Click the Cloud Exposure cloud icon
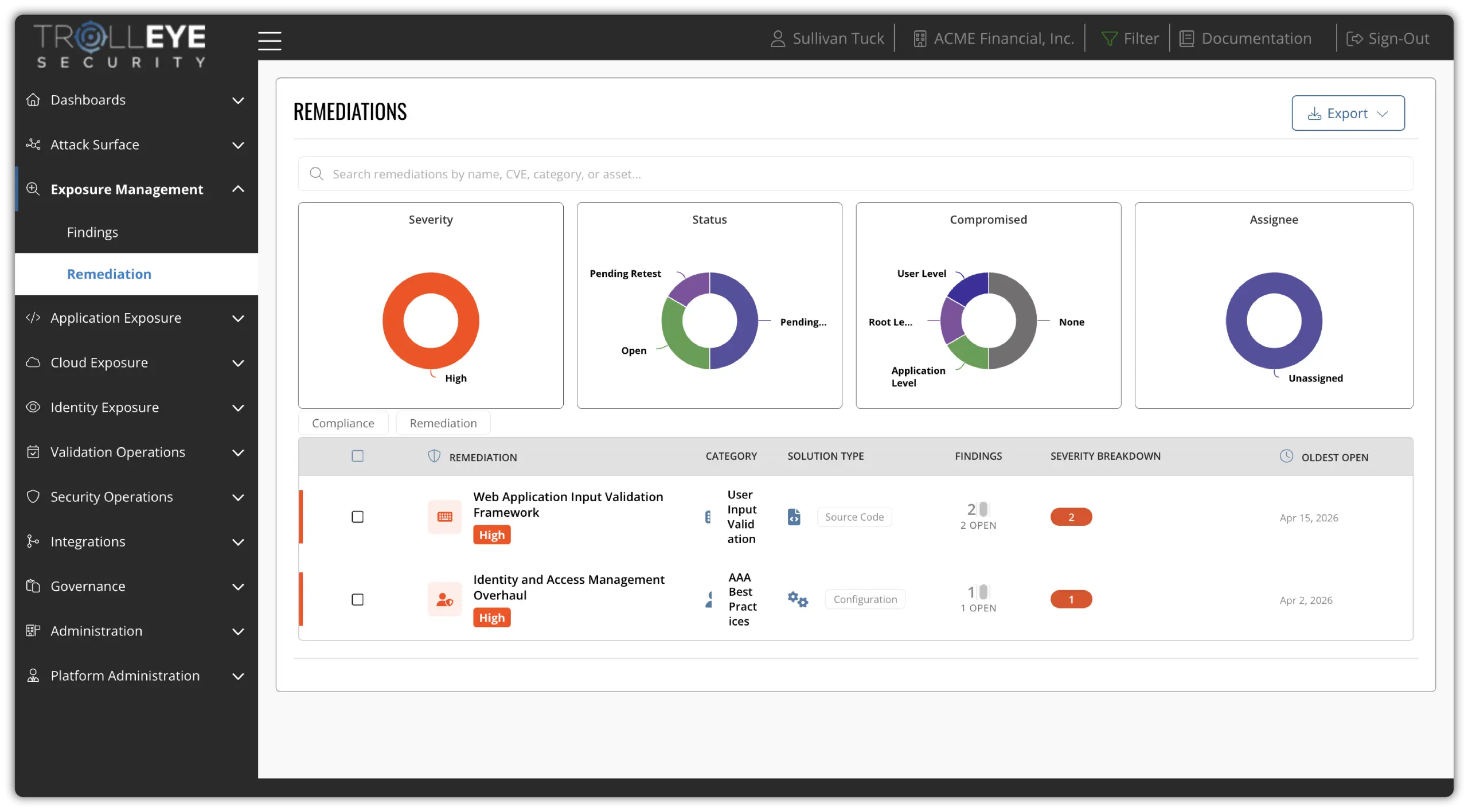1468x812 pixels. [33, 362]
